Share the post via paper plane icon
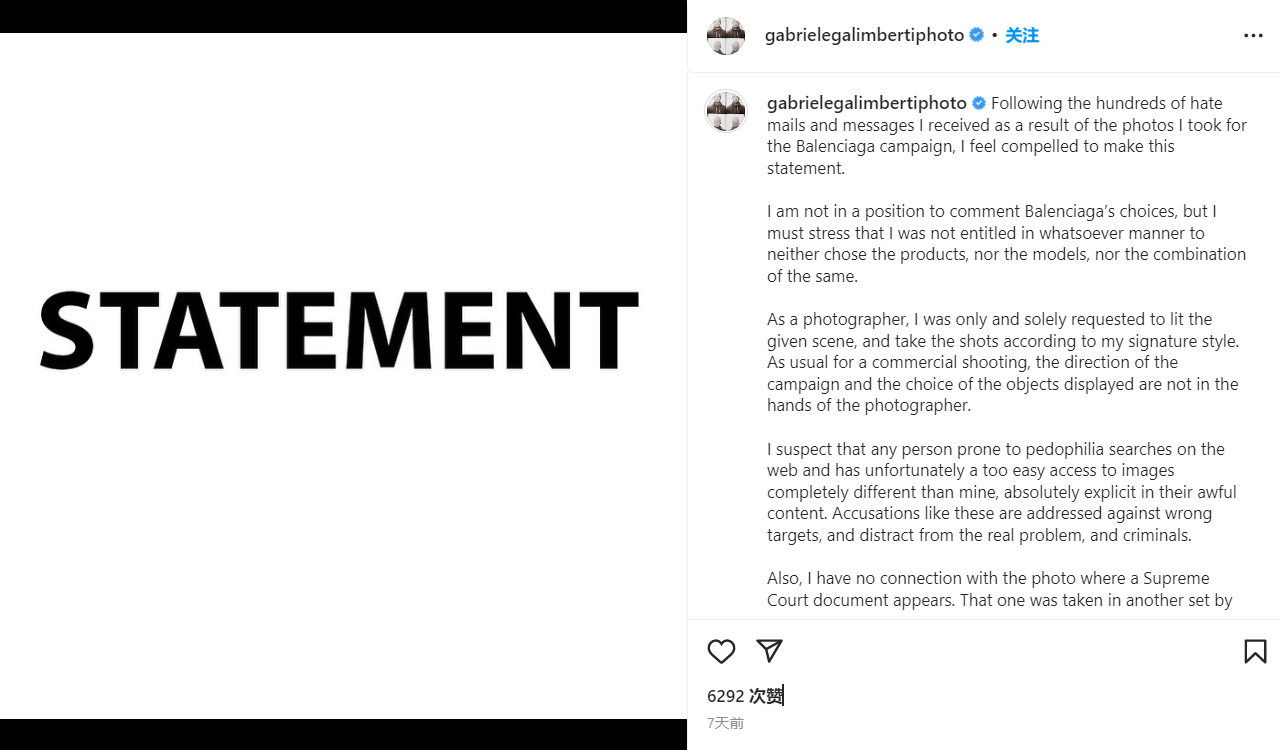The image size is (1281, 750). click(769, 651)
